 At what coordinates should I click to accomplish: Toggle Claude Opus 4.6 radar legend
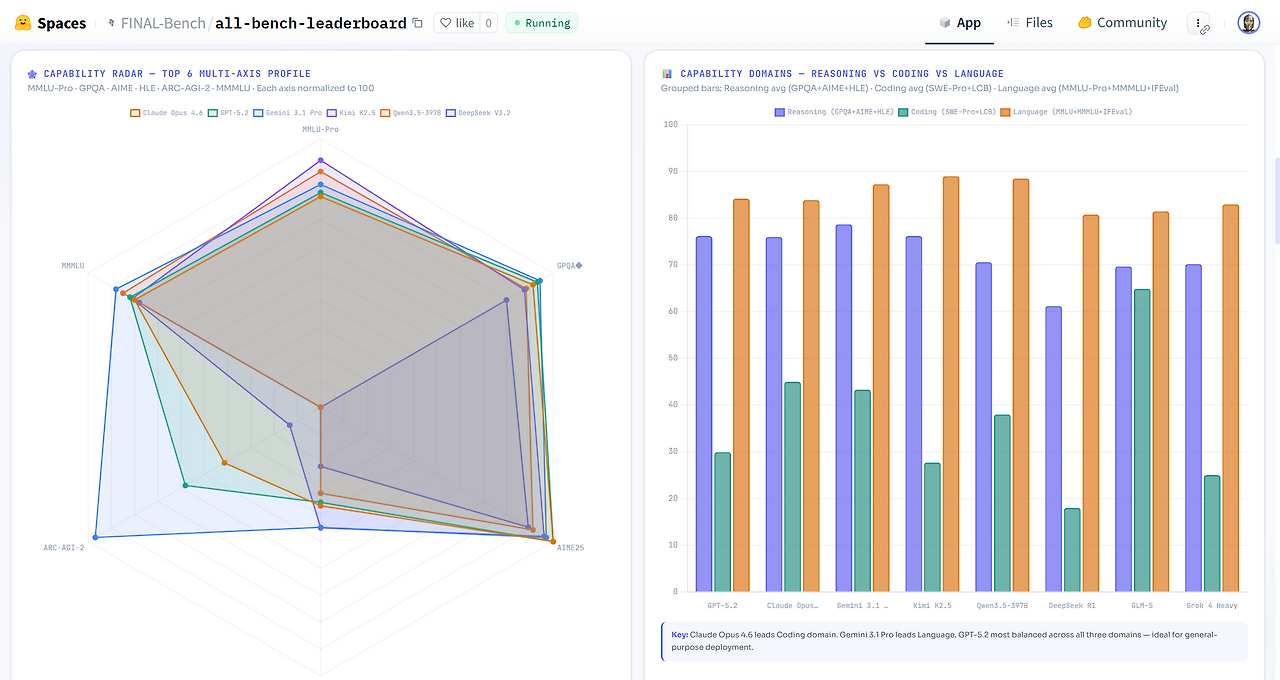point(166,113)
